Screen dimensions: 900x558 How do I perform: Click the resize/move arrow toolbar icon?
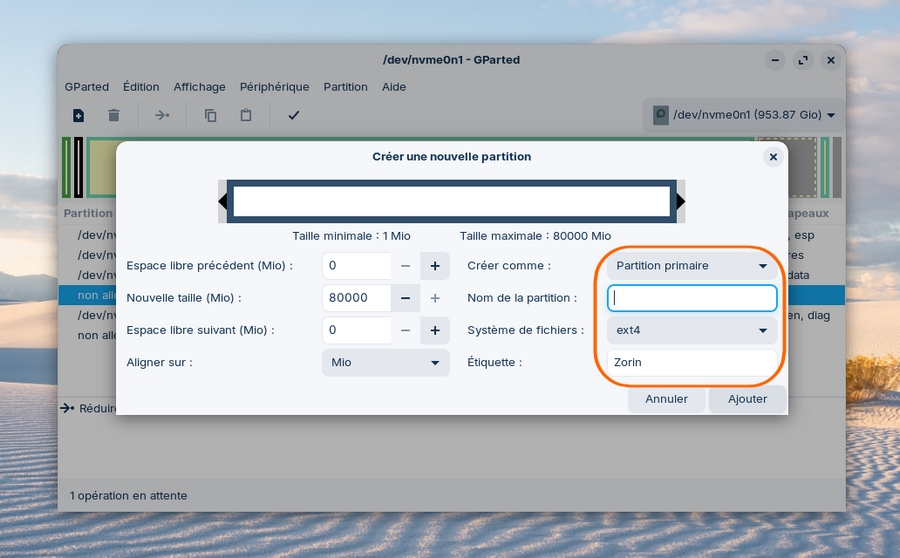[162, 116]
